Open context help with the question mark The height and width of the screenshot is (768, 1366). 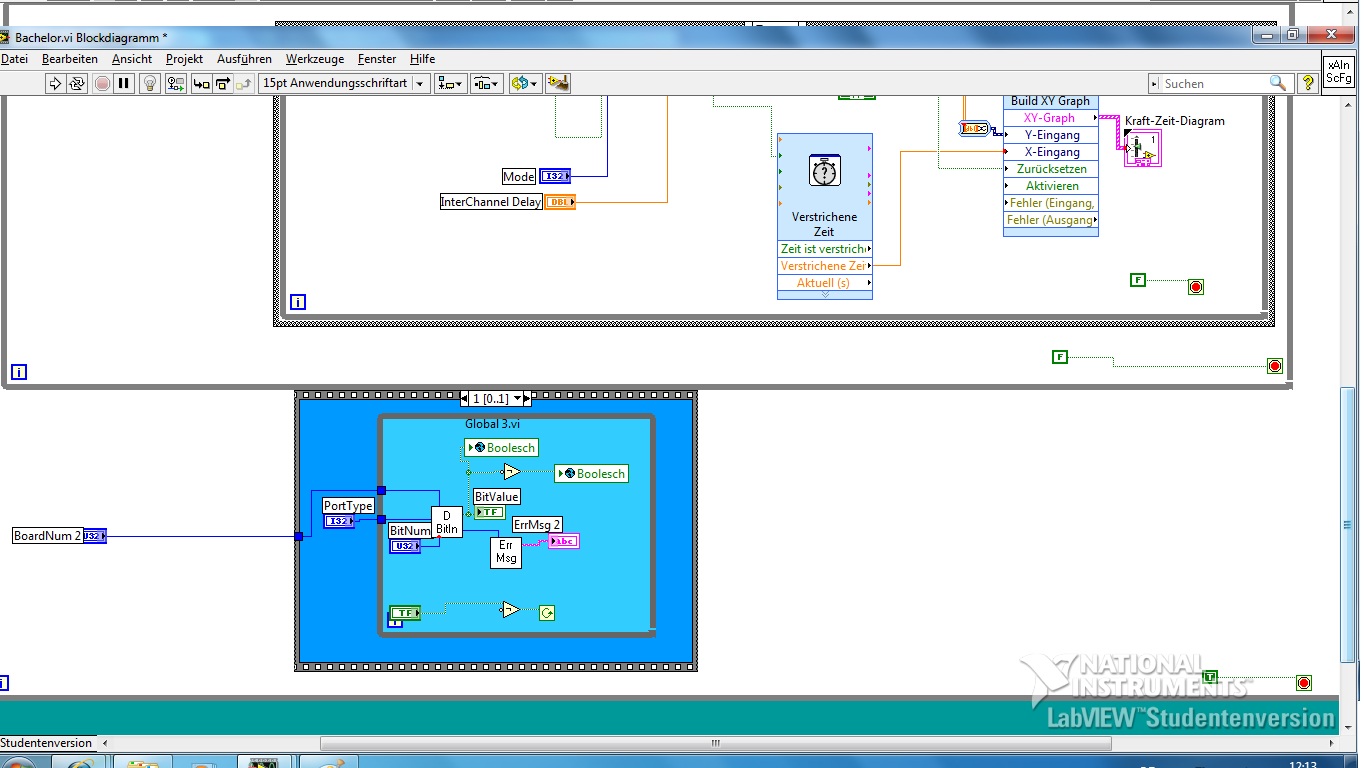(x=1307, y=83)
